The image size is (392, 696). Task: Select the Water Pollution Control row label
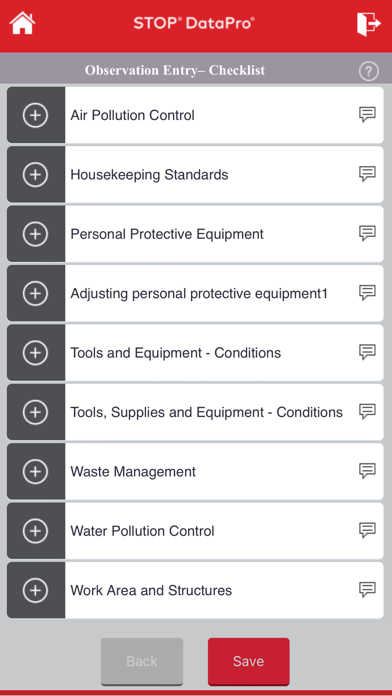(142, 531)
